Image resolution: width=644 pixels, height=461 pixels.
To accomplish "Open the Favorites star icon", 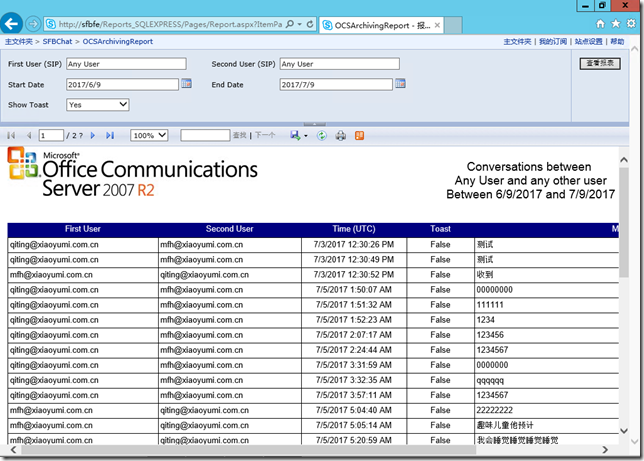I will [616, 24].
